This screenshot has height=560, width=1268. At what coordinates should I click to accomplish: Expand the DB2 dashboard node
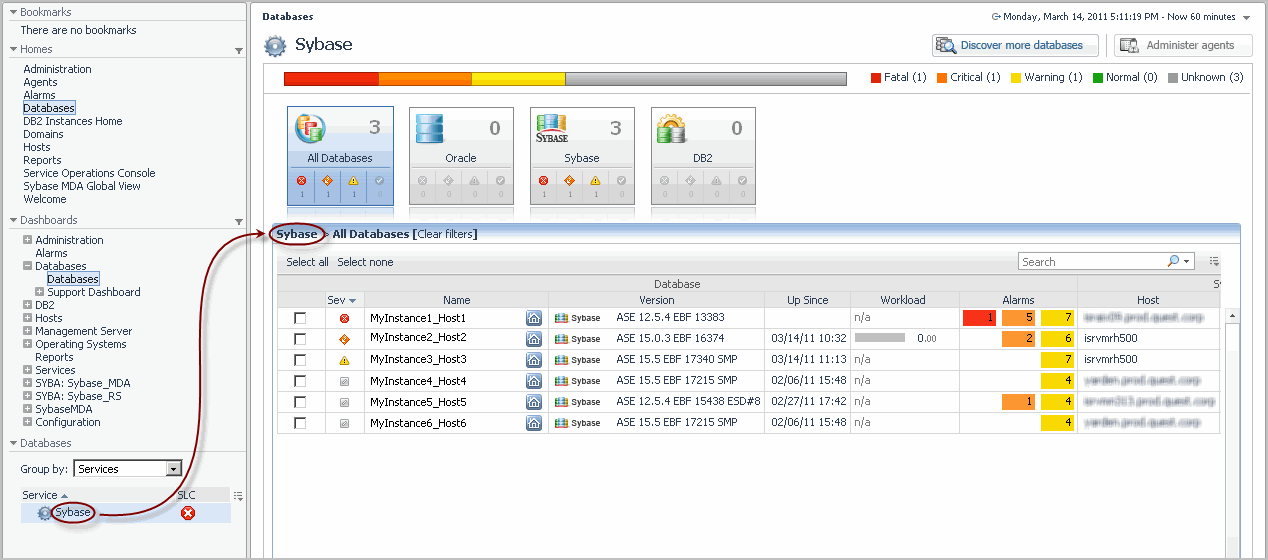(28, 305)
